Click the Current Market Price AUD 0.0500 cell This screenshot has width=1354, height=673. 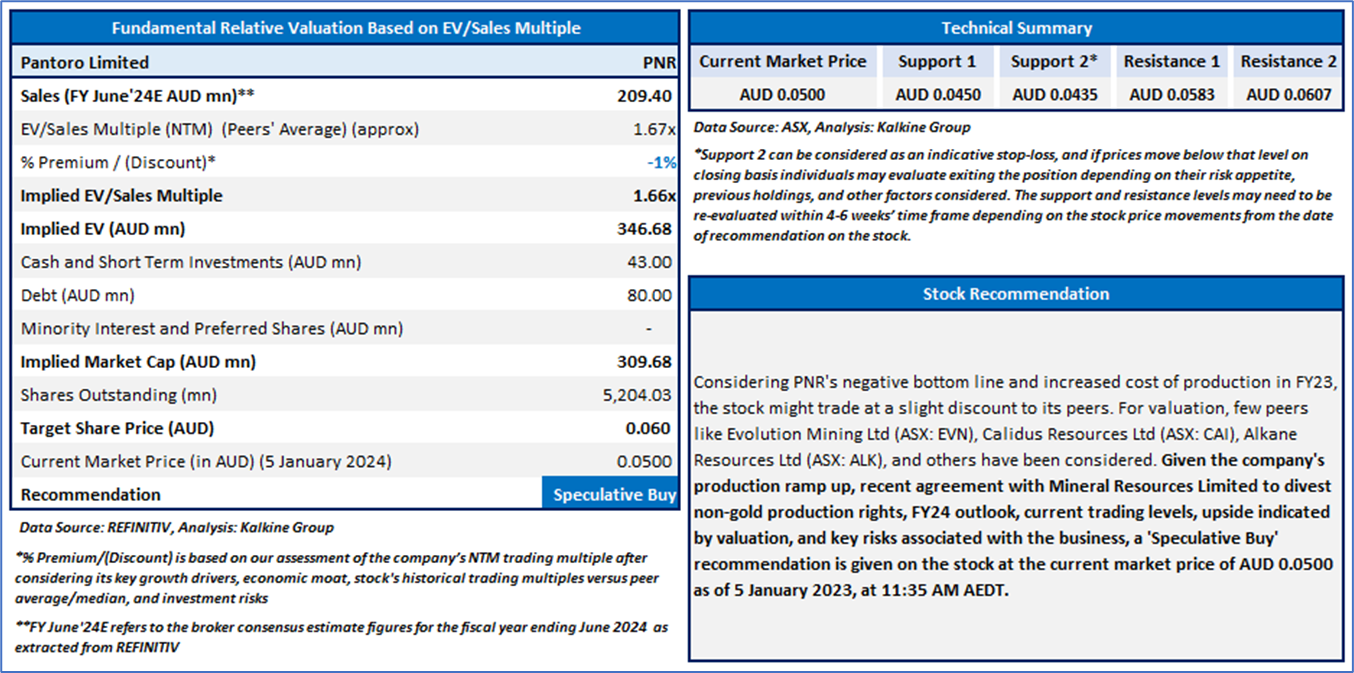coord(783,95)
